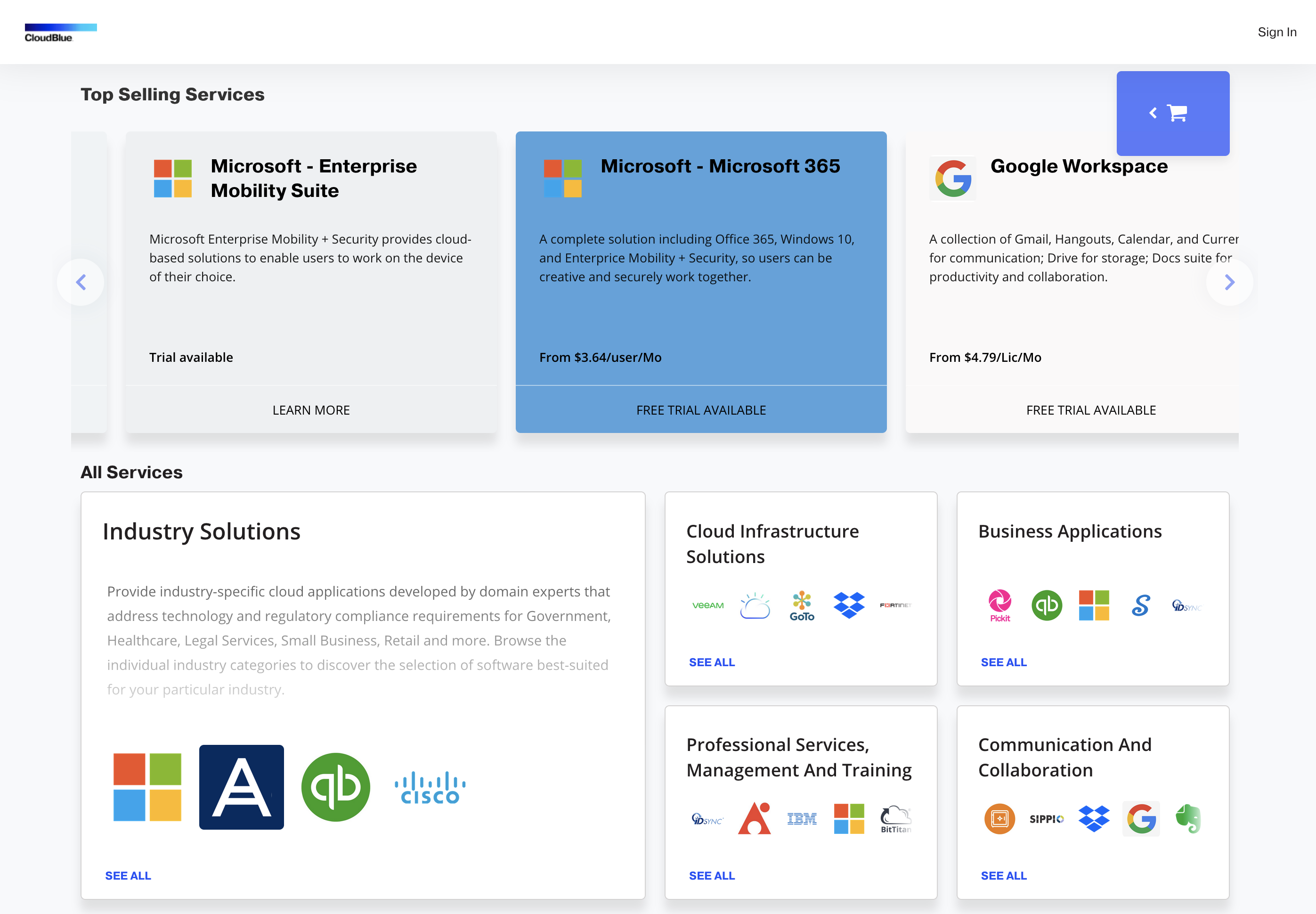This screenshot has width=1316, height=914.
Task: Go to previous slide in Top Selling carousel
Action: (81, 282)
